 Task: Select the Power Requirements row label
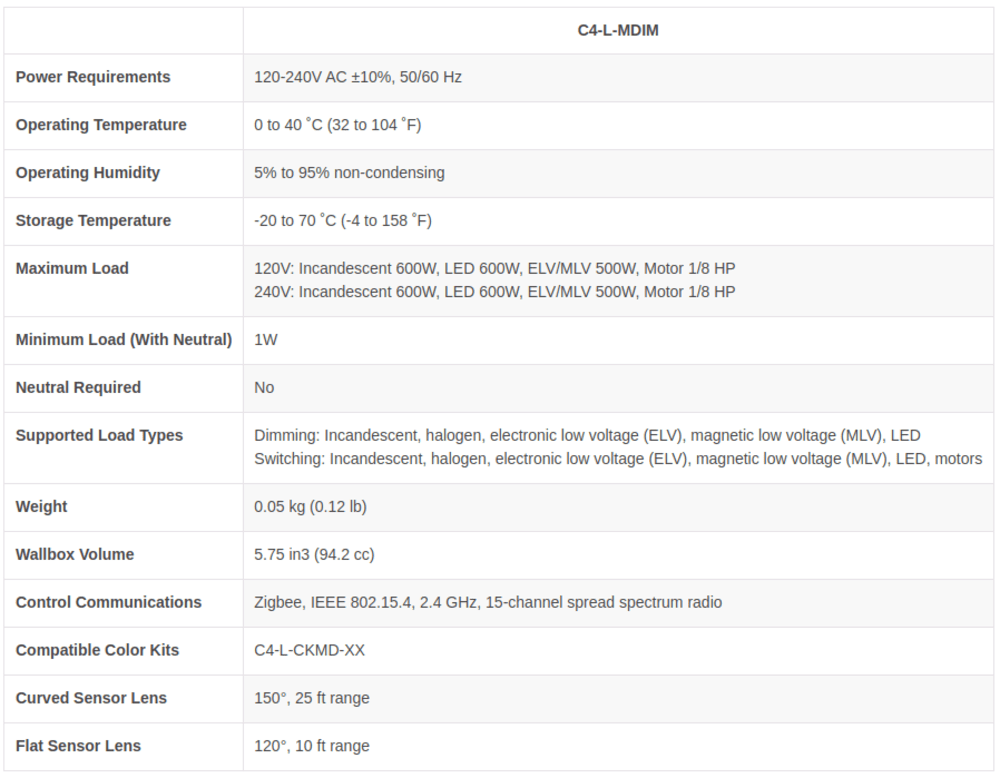[x=93, y=77]
